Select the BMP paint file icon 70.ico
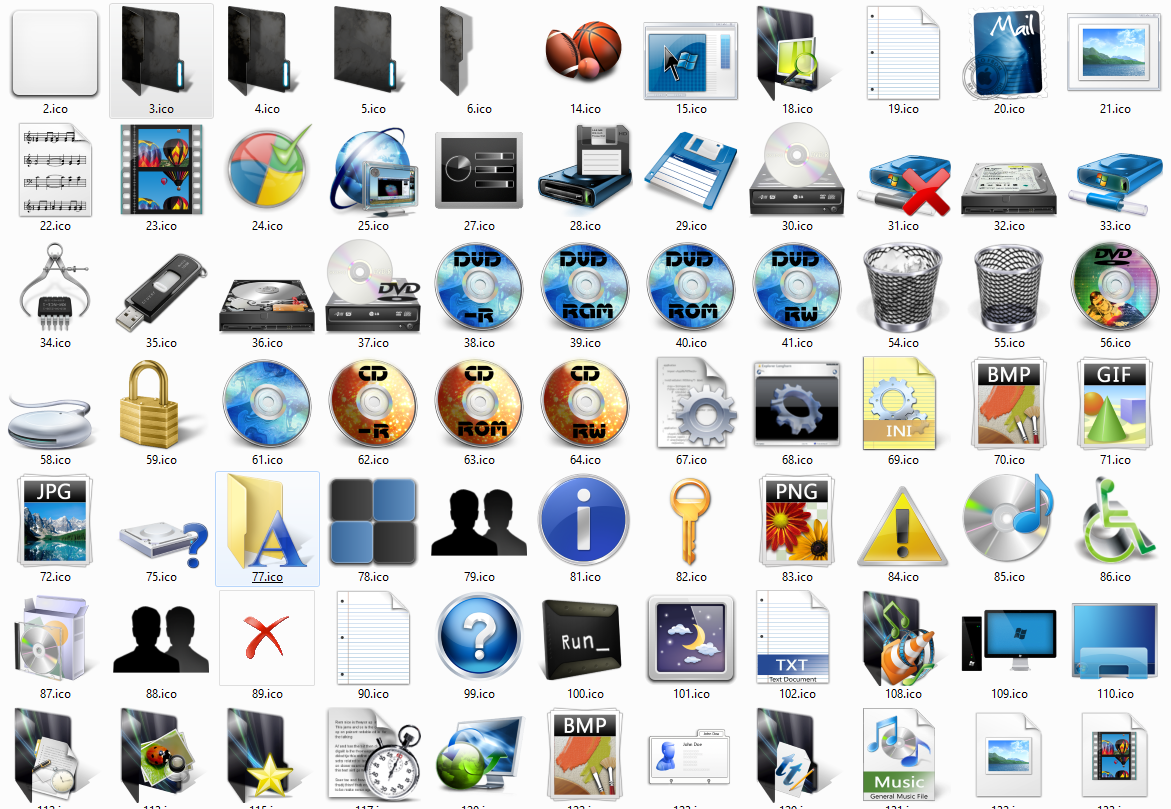The image size is (1171, 809). pos(1008,403)
